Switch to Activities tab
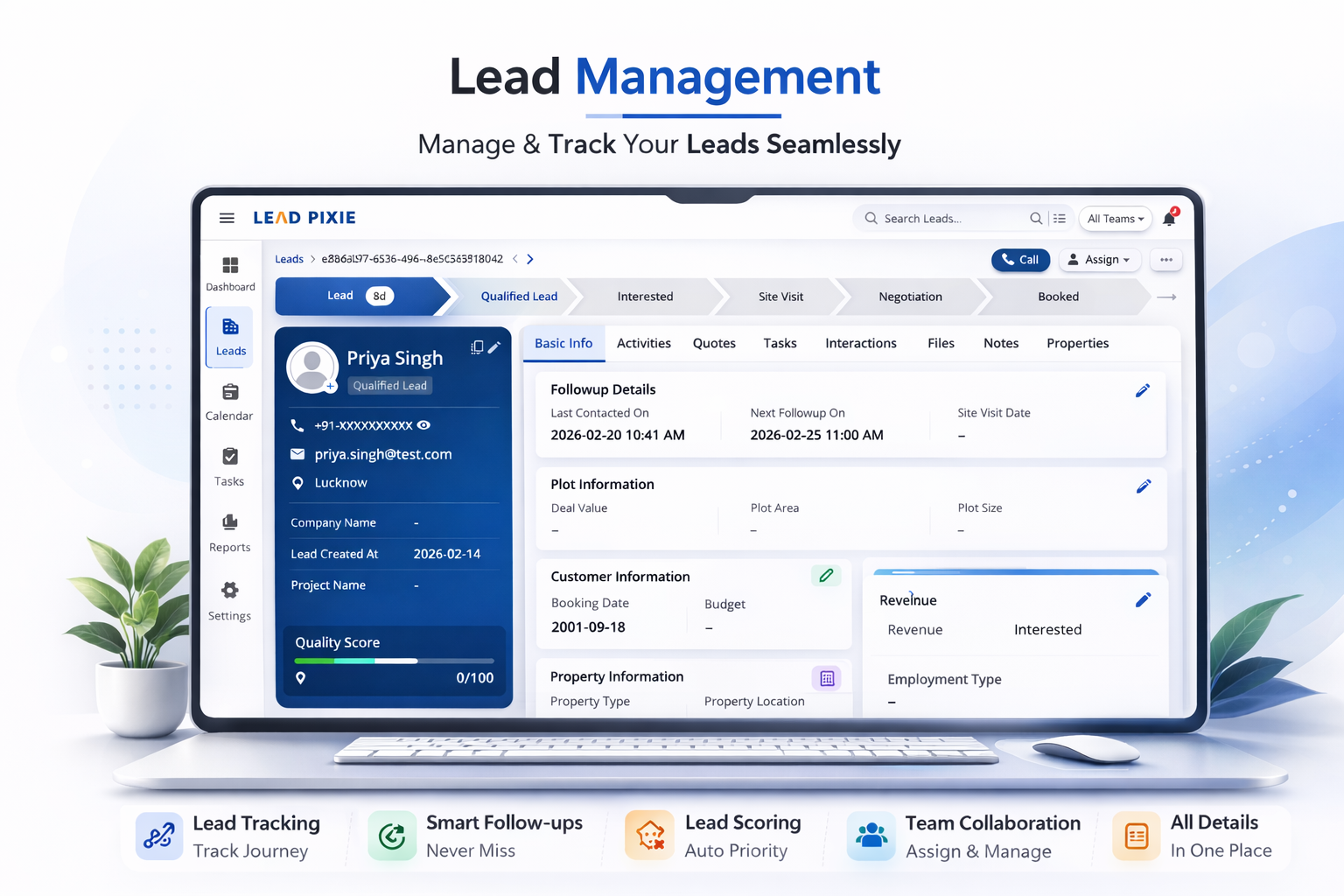The width and height of the screenshot is (1344, 896). click(644, 343)
